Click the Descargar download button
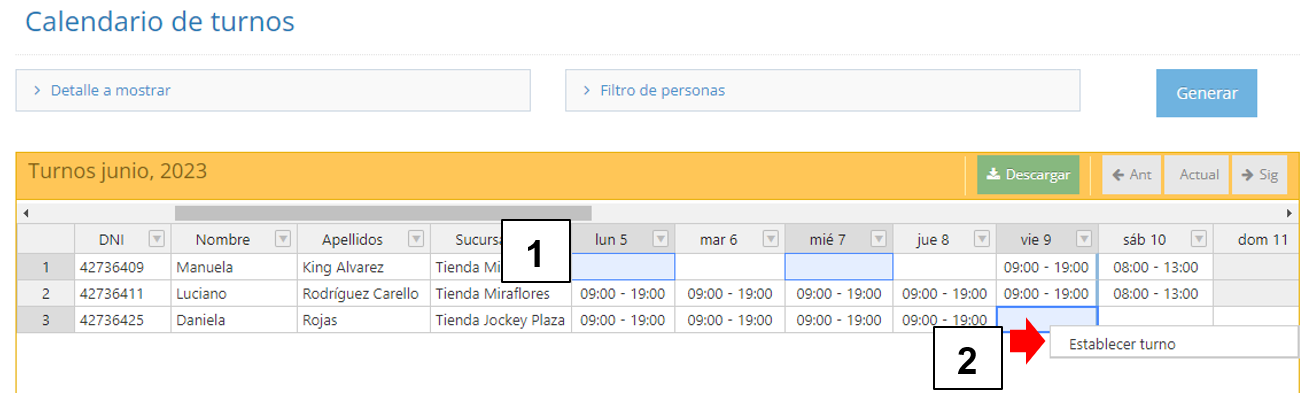1309x407 pixels. coord(1028,175)
